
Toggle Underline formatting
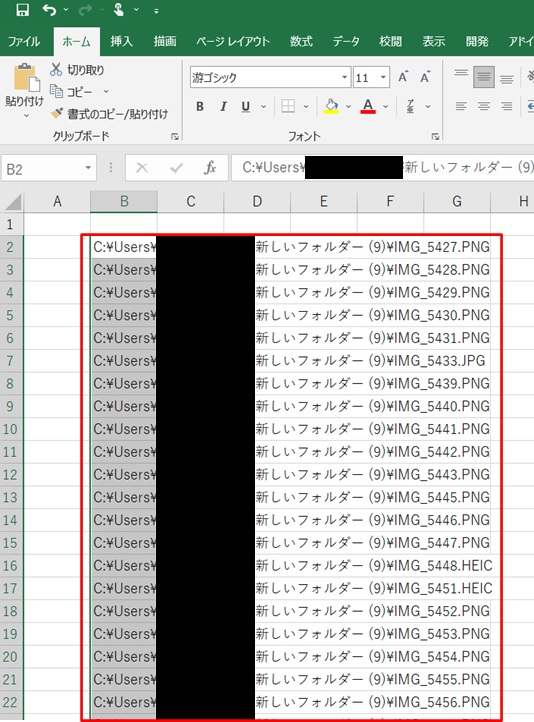tap(246, 106)
